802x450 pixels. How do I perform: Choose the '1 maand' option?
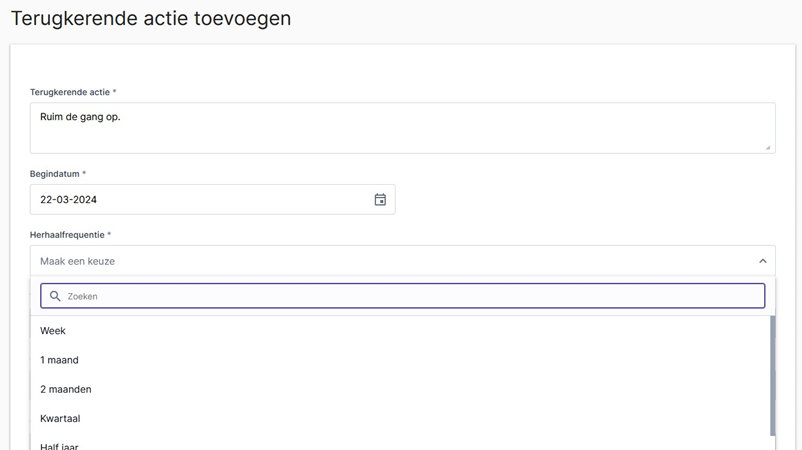coord(59,360)
